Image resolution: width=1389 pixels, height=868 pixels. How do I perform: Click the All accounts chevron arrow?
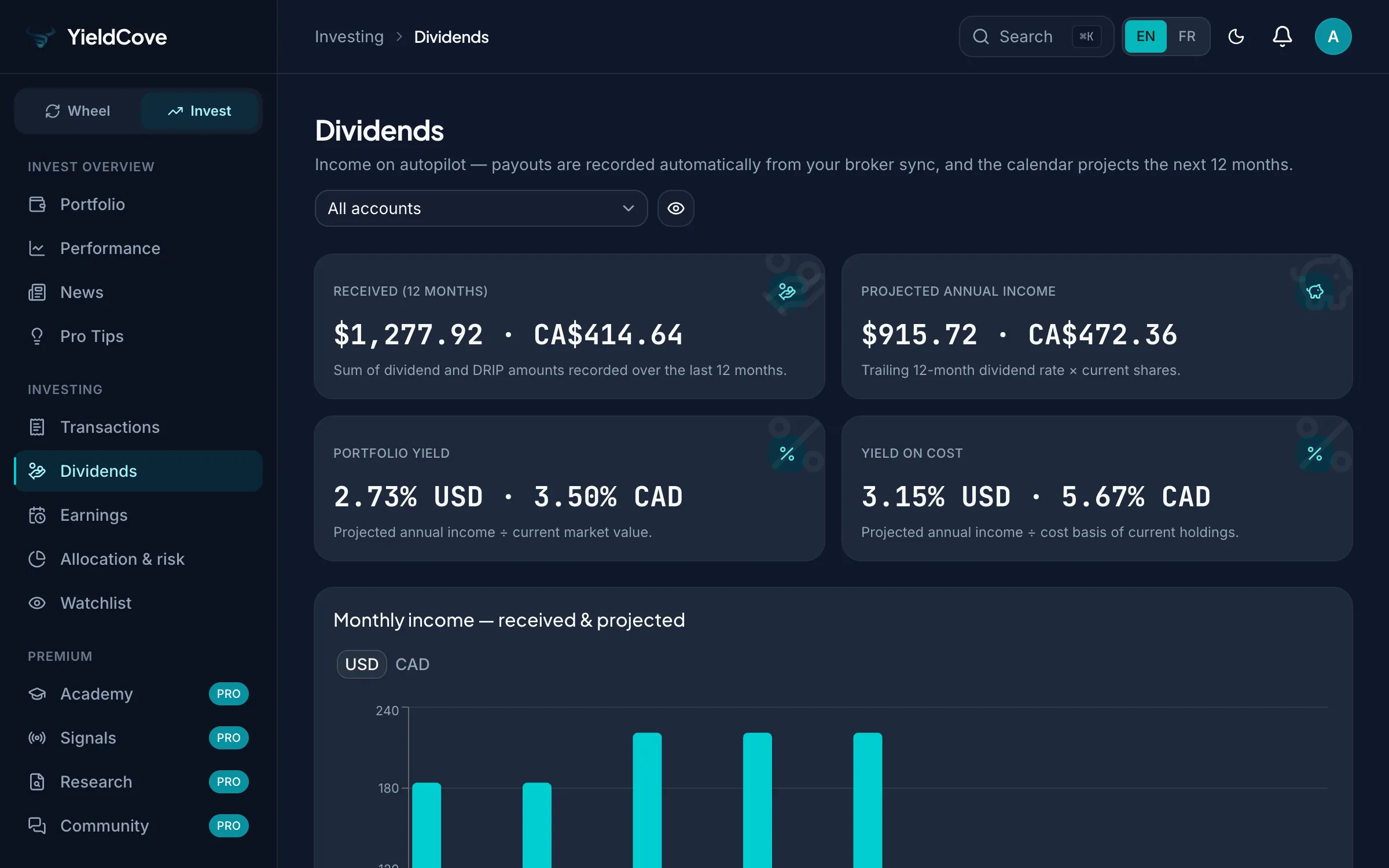point(628,208)
